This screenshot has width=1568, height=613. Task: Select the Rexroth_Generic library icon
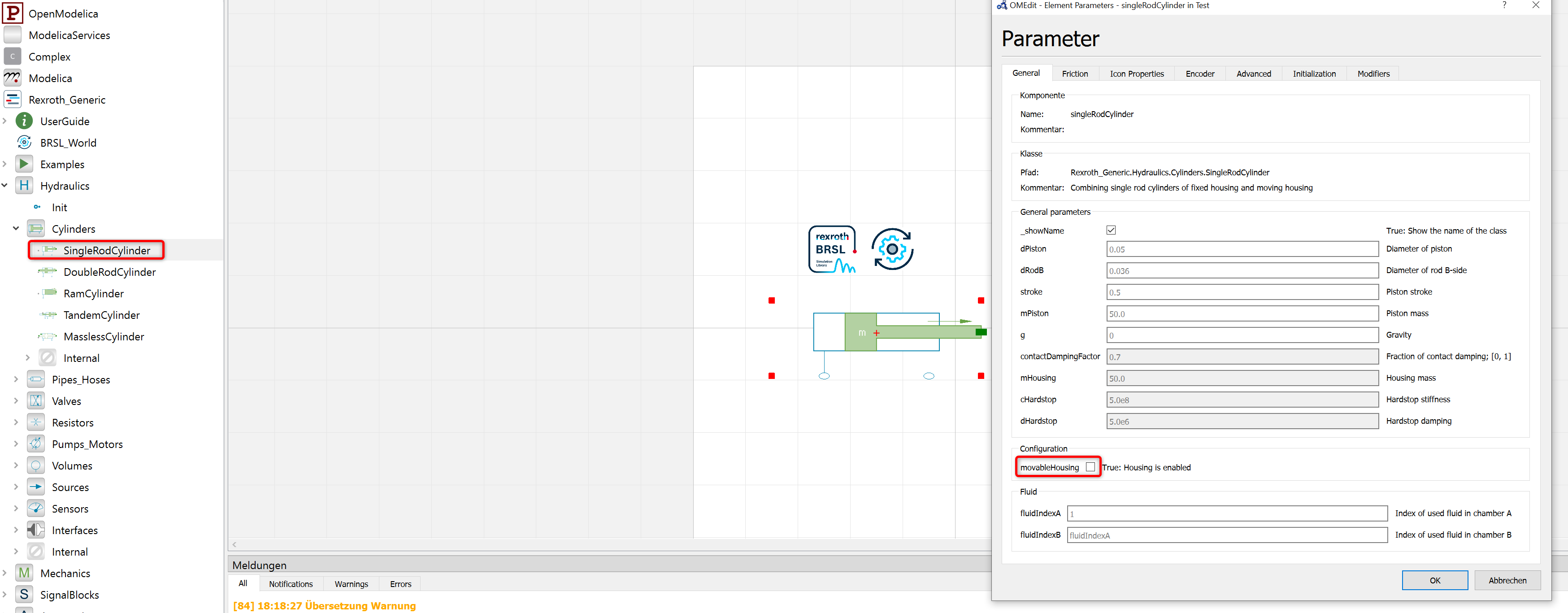[x=12, y=99]
